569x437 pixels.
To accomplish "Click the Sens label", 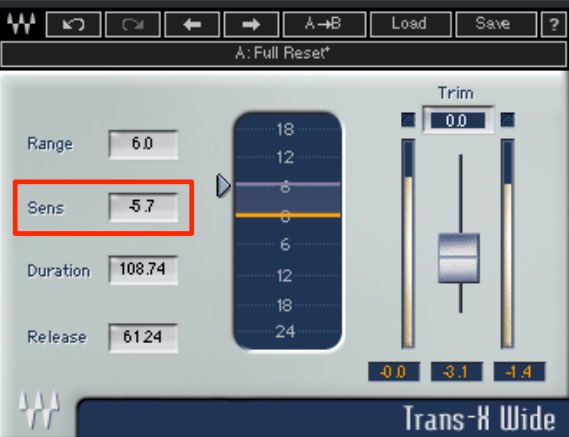I will (46, 208).
